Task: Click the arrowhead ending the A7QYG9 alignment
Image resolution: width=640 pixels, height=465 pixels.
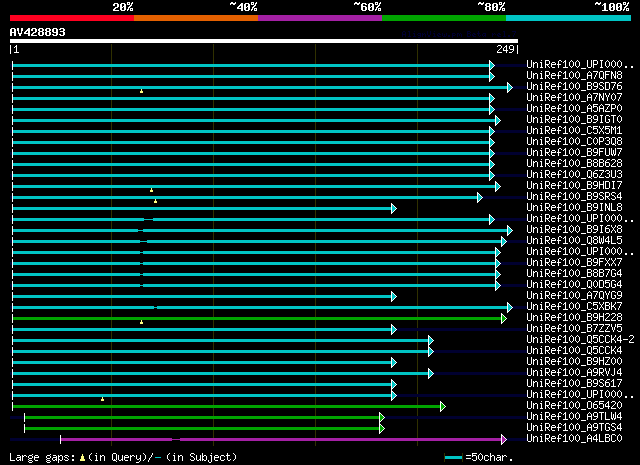Action: coord(394,296)
